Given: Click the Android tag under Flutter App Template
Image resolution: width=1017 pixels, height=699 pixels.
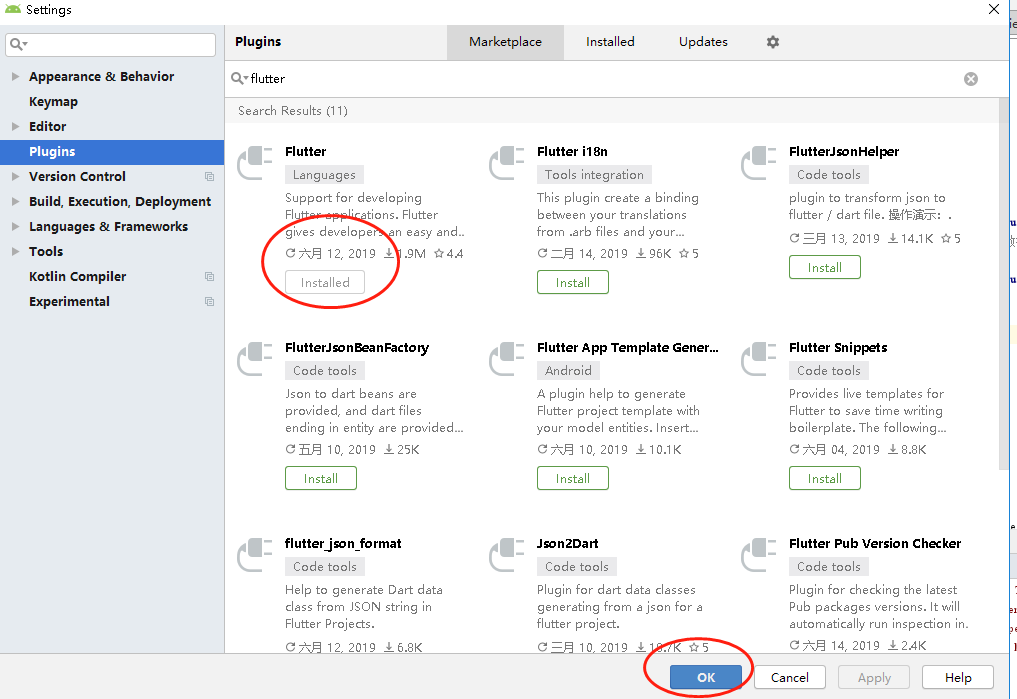Looking at the screenshot, I should (x=568, y=370).
